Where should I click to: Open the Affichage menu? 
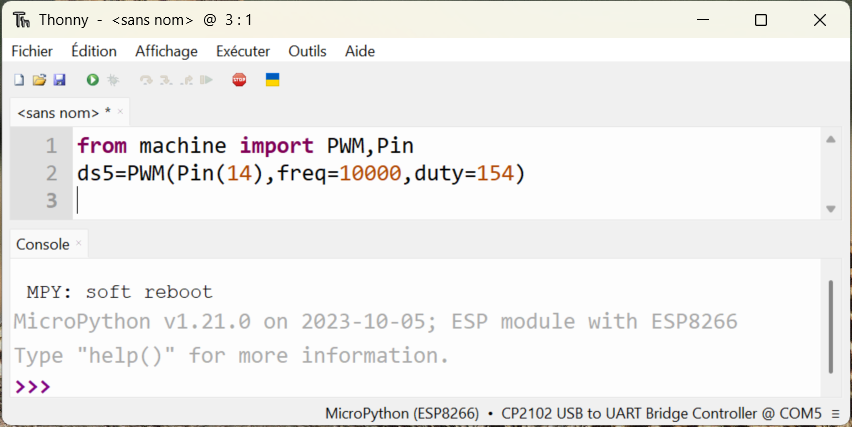point(166,51)
